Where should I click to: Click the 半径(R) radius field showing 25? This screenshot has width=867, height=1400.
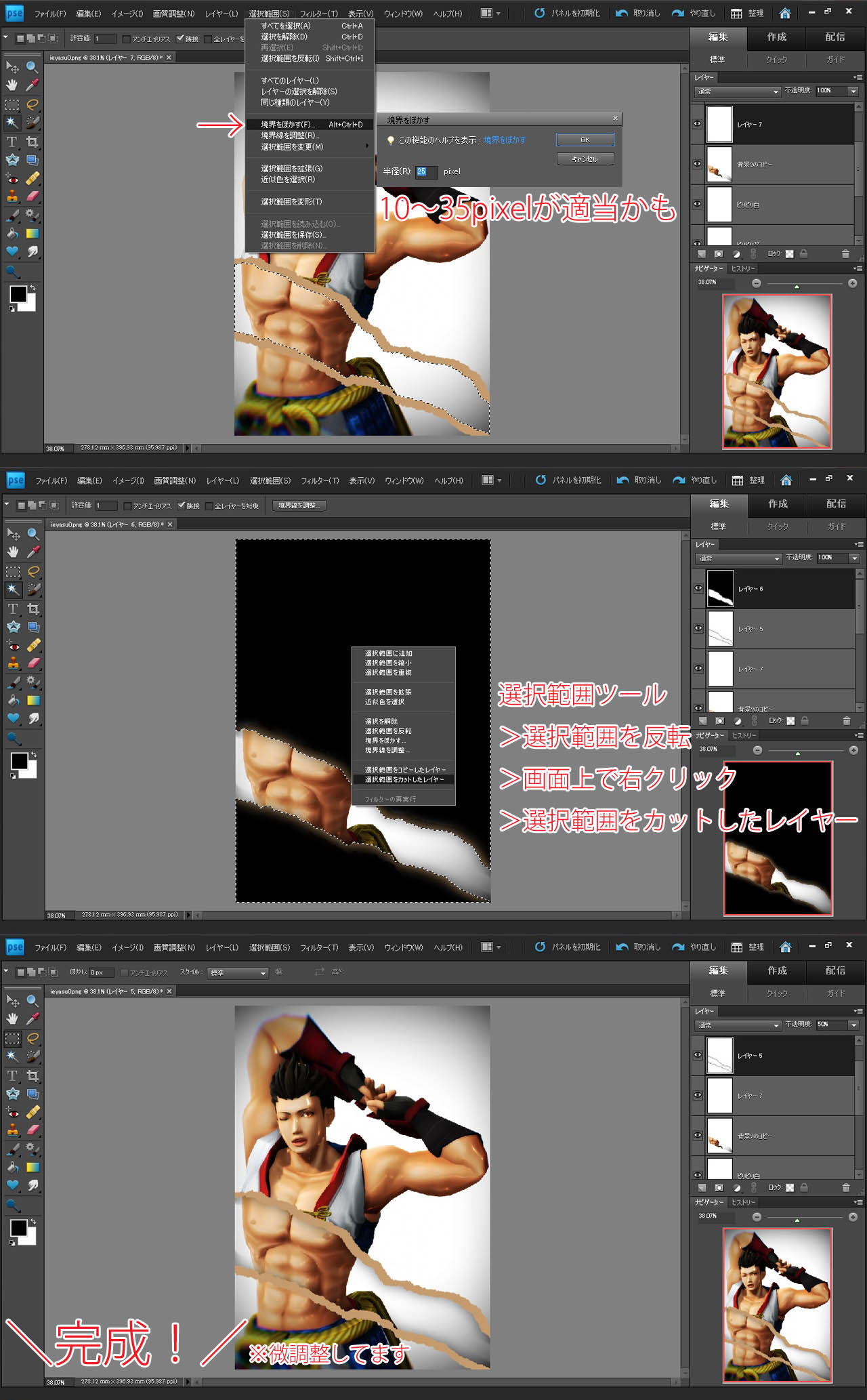[426, 171]
